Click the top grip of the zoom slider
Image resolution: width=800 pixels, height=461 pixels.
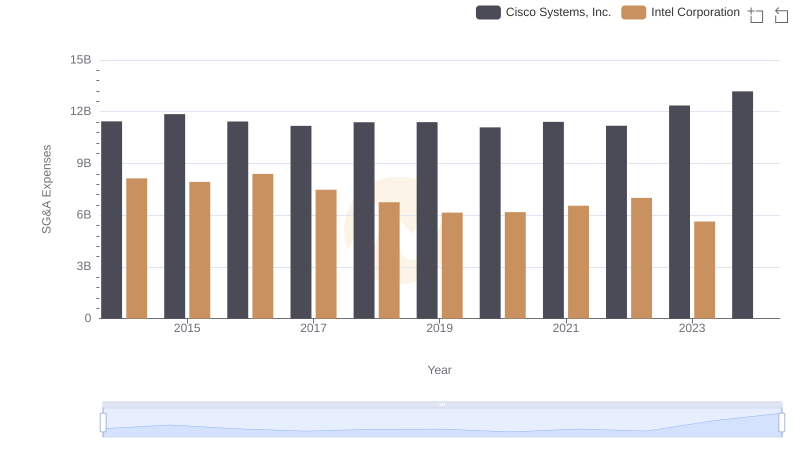click(x=442, y=405)
